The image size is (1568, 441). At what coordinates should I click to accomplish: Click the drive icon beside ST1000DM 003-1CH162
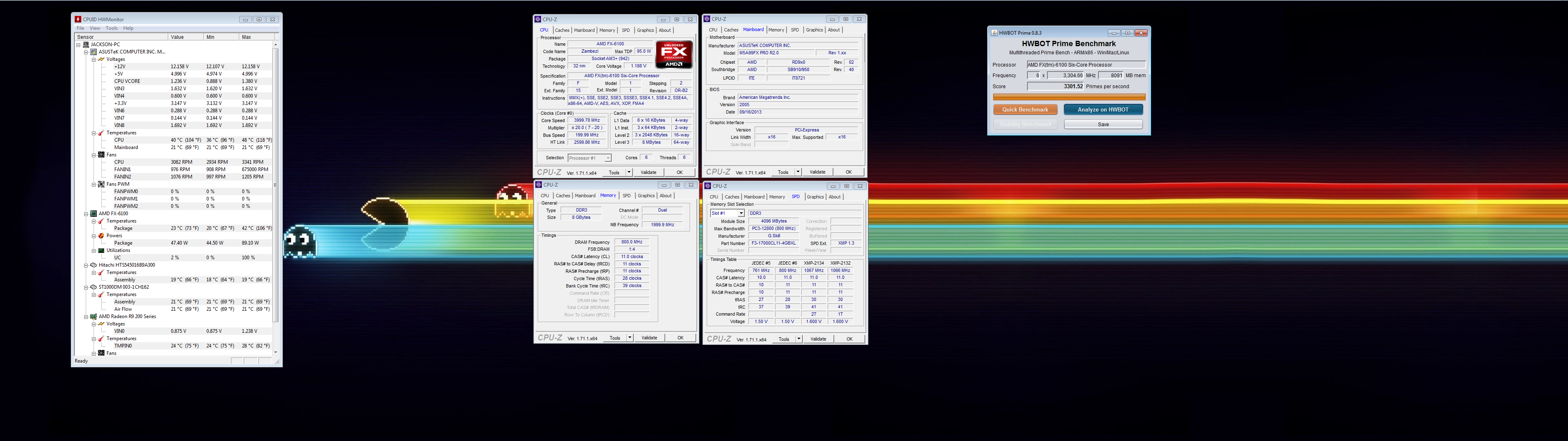(94, 287)
